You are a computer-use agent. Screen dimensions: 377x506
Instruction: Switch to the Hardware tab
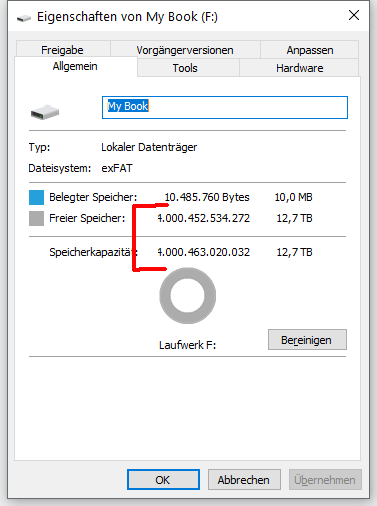(299, 68)
